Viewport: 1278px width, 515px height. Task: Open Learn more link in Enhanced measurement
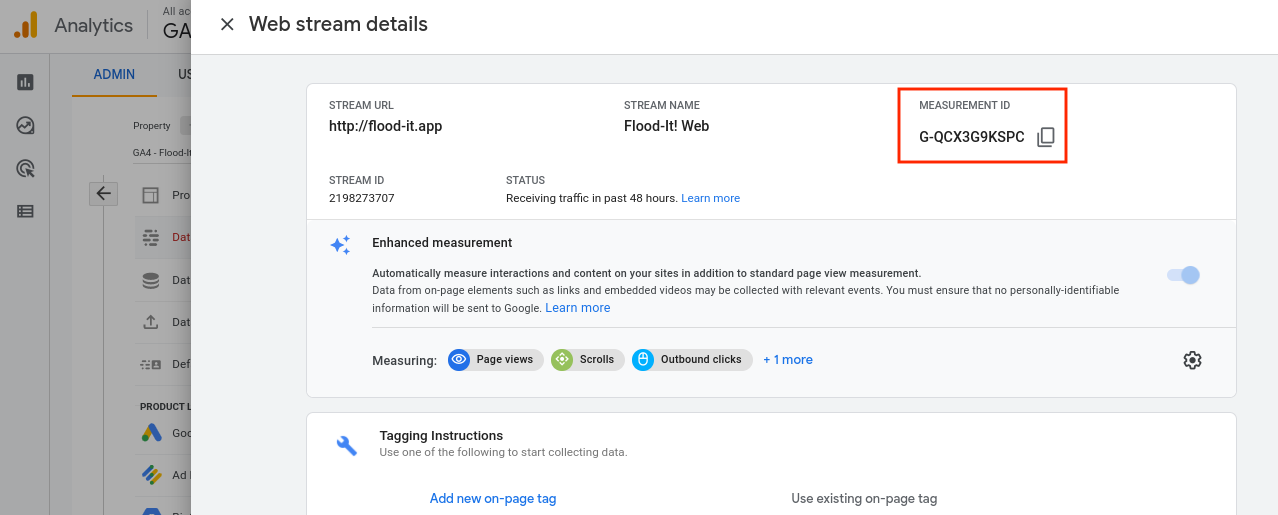(577, 308)
